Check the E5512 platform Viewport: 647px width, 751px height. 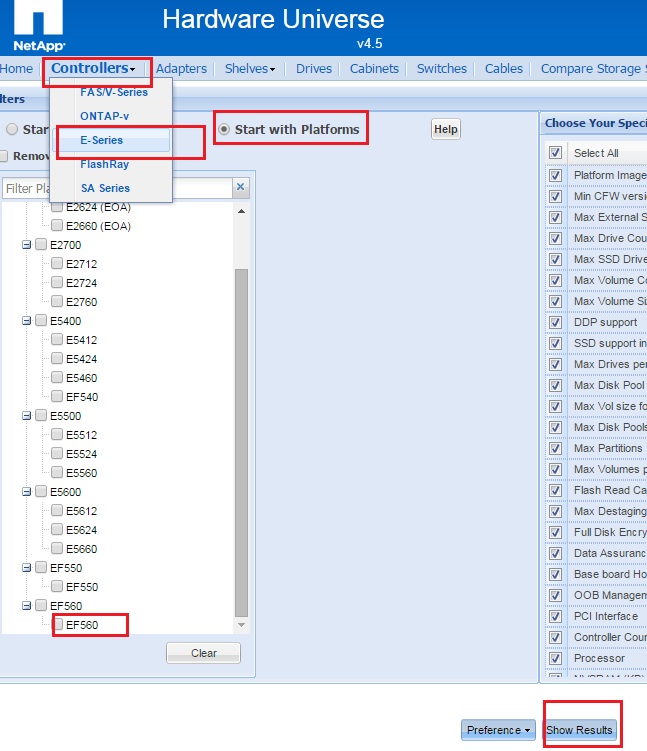(x=57, y=434)
